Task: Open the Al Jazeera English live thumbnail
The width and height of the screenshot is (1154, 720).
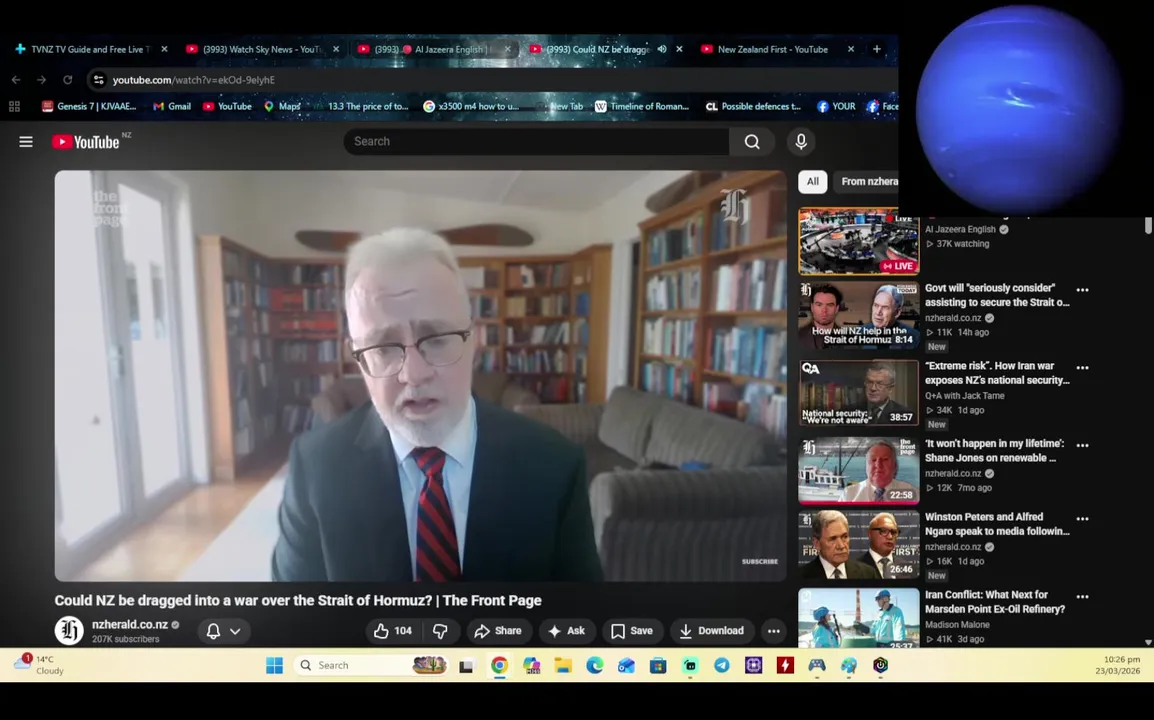Action: 858,241
